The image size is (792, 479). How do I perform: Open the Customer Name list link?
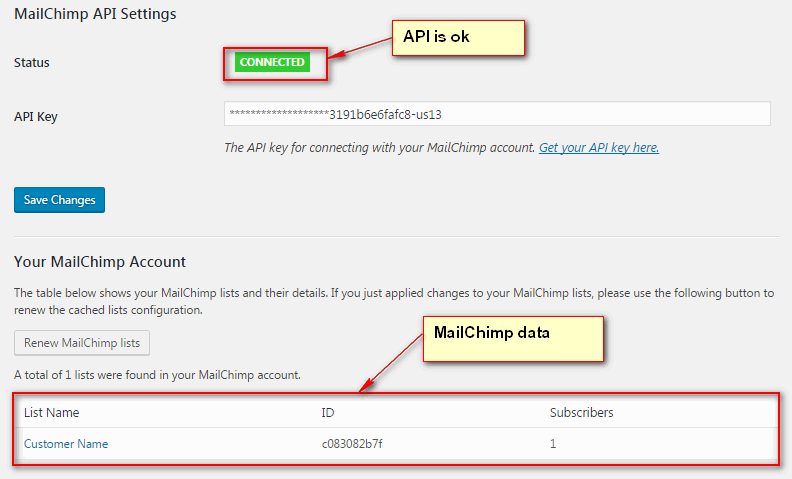66,444
